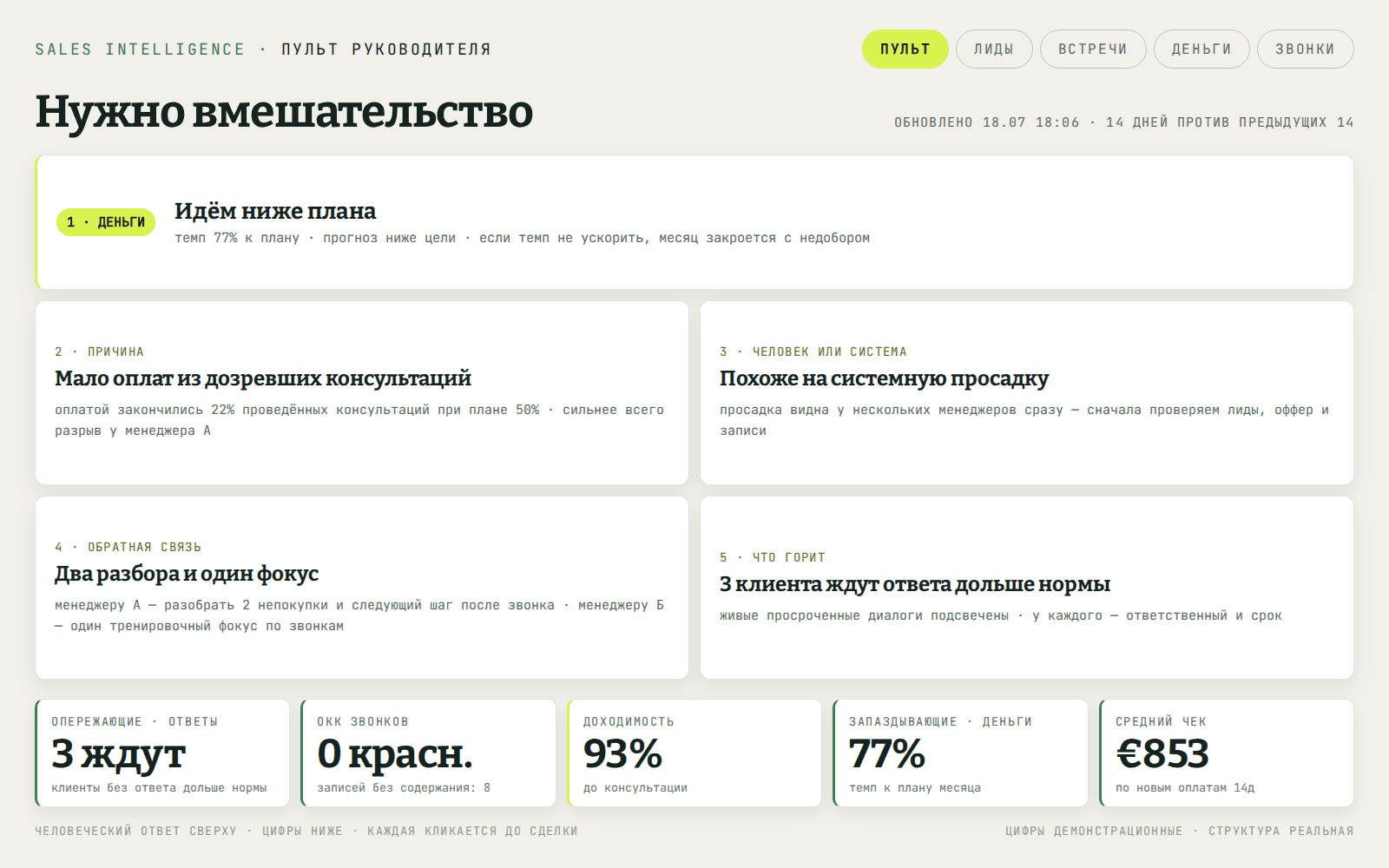Open the 'Похоже на системную просадку' card
Image resolution: width=1389 pixels, height=868 pixels.
click(1027, 392)
